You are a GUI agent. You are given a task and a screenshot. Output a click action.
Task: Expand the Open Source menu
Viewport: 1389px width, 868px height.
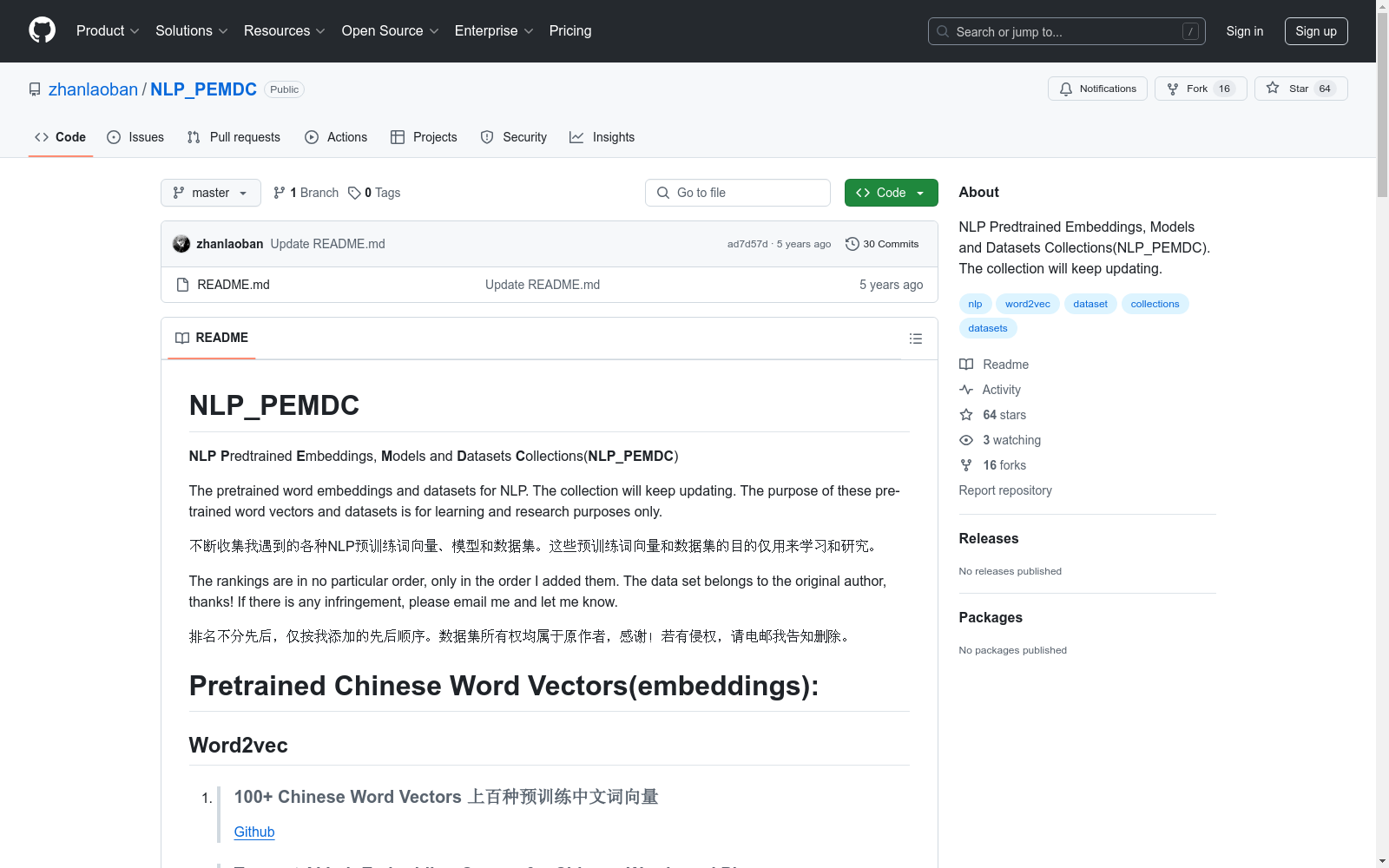pyautogui.click(x=391, y=30)
